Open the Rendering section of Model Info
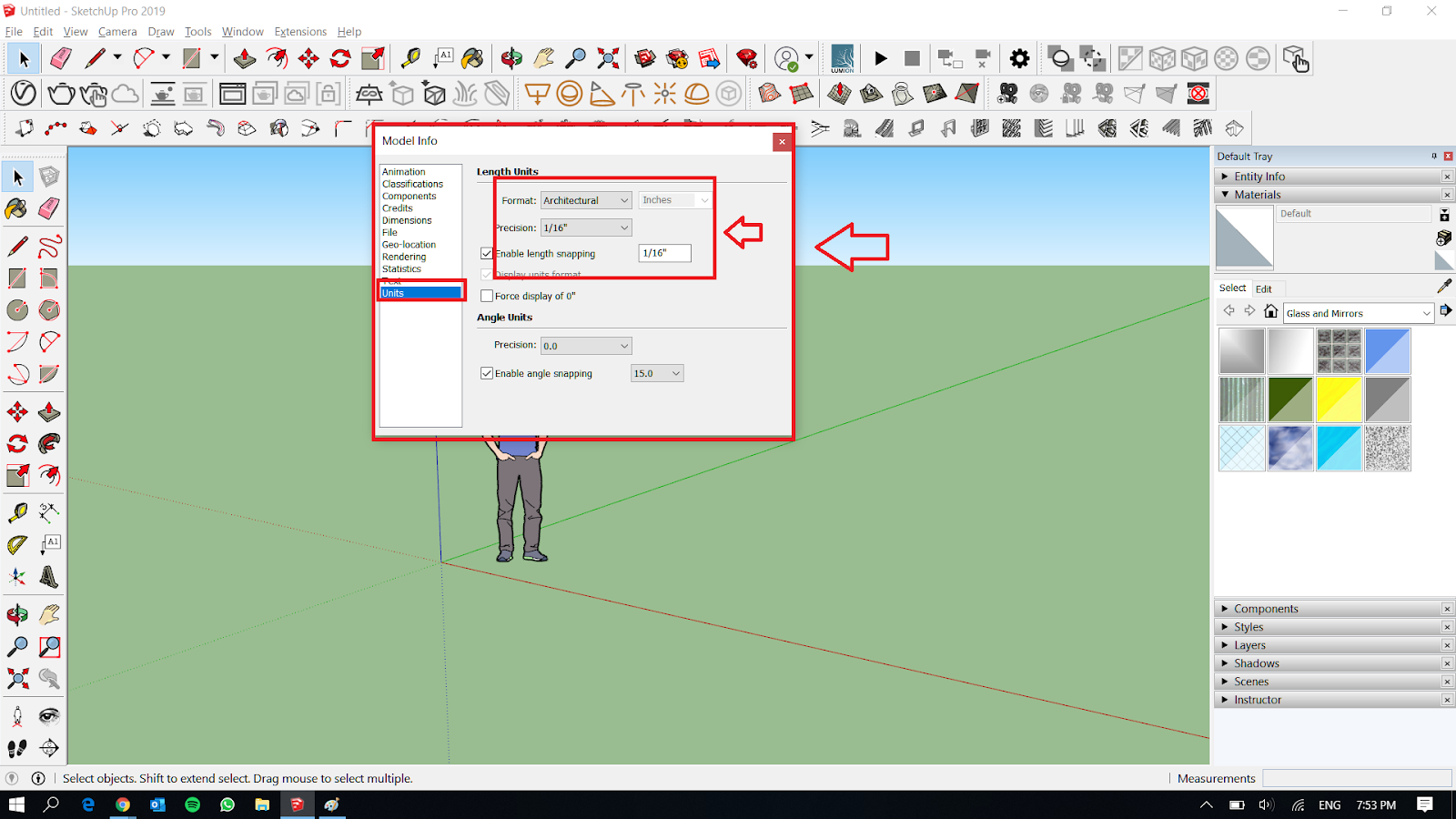Image resolution: width=1456 pixels, height=819 pixels. click(x=404, y=256)
